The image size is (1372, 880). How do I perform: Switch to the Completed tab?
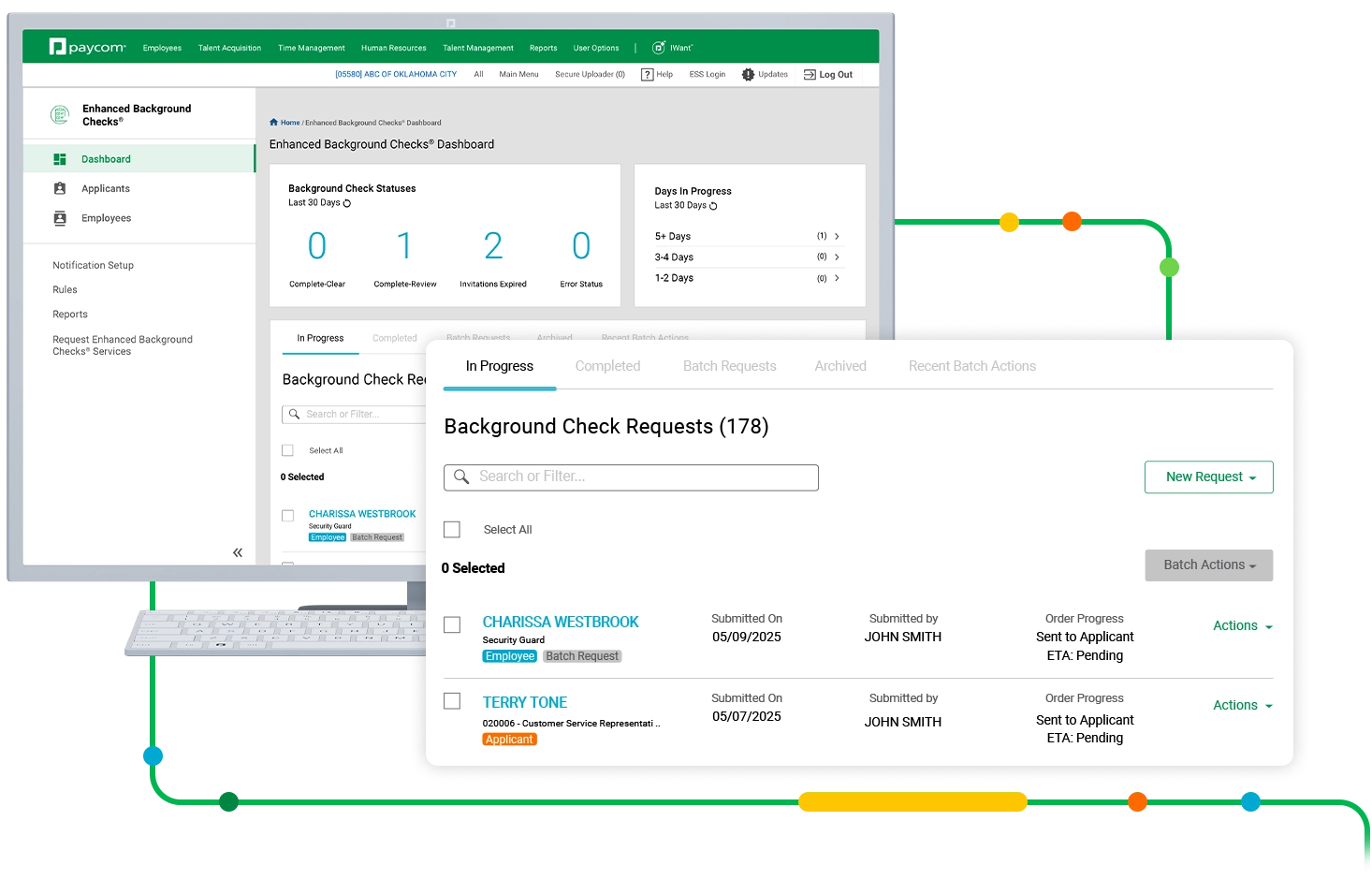(607, 366)
